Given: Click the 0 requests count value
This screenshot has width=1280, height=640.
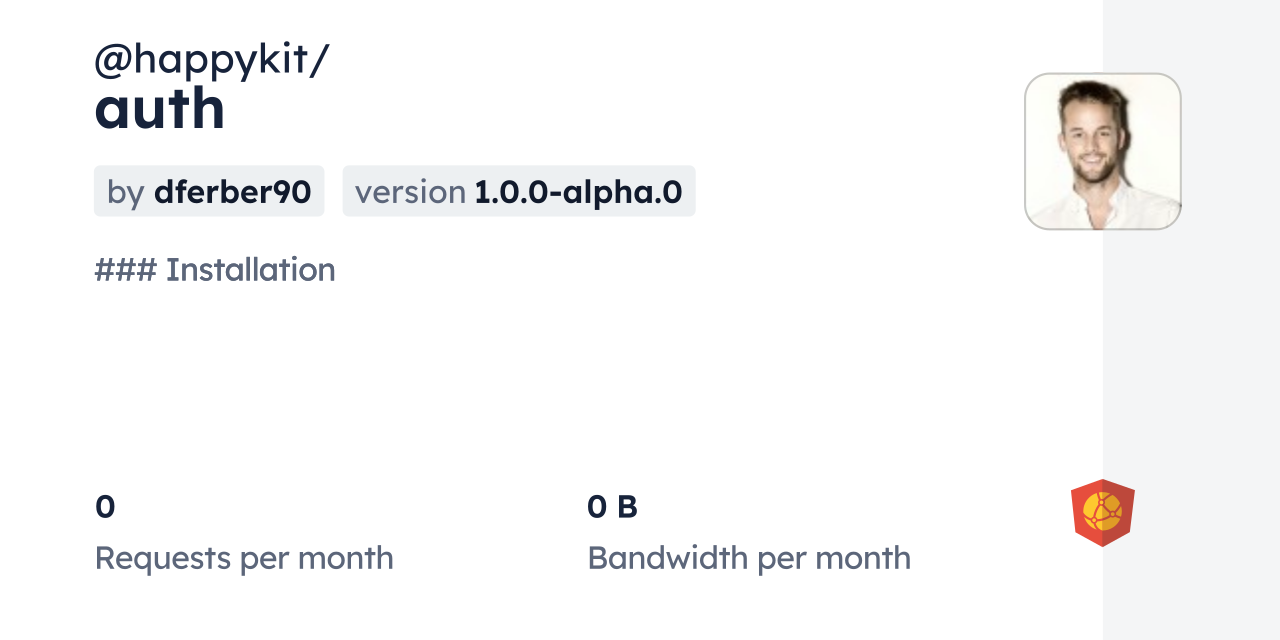Looking at the screenshot, I should [105, 507].
